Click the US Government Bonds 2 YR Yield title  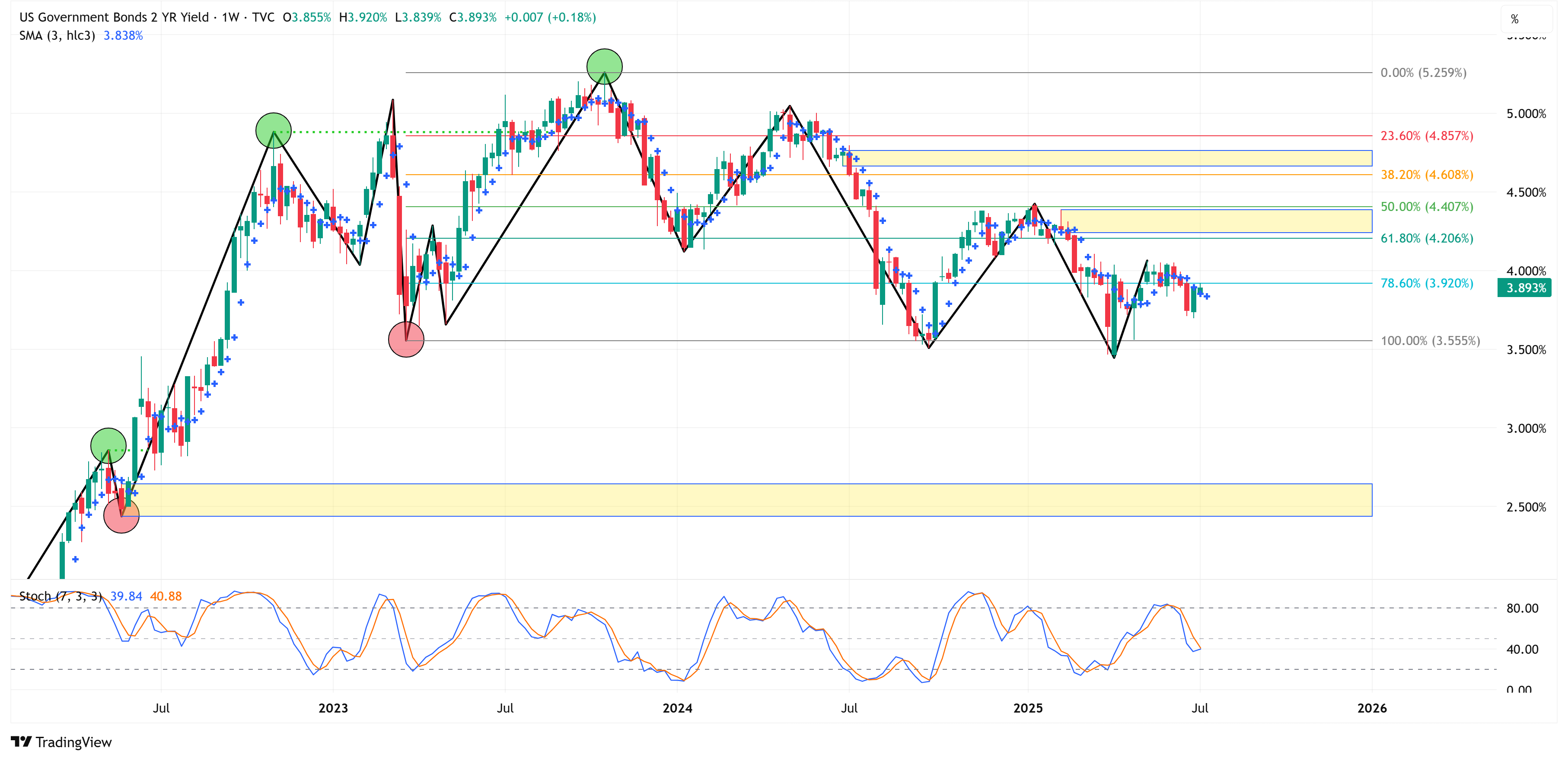coord(114,17)
